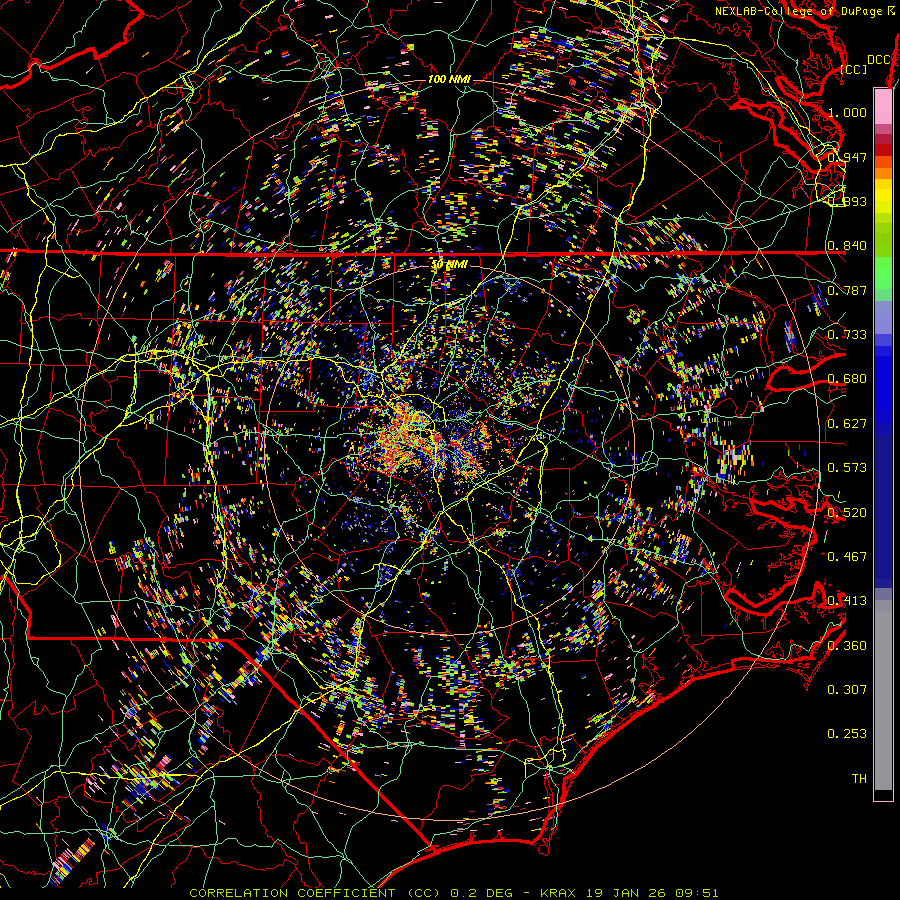Click the 0.573 color scale label
The image size is (900, 900).
(x=847, y=468)
